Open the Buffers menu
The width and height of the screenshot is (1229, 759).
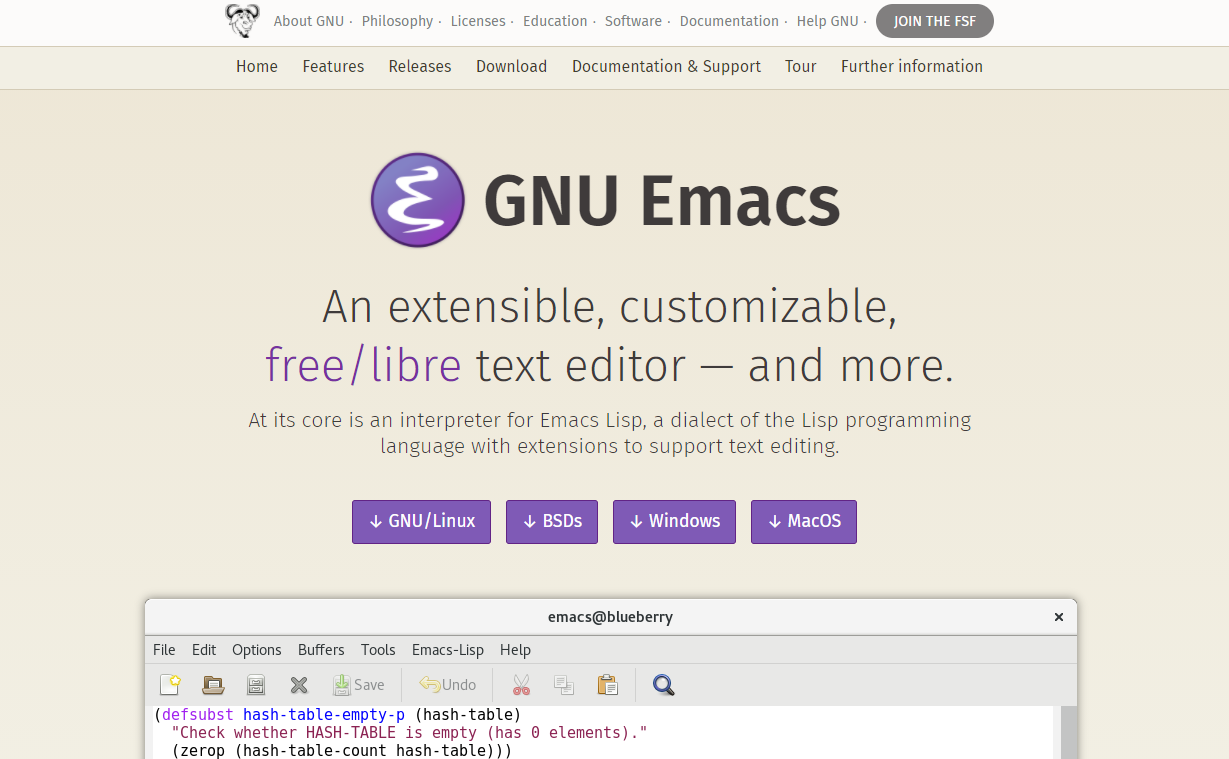[x=321, y=650]
